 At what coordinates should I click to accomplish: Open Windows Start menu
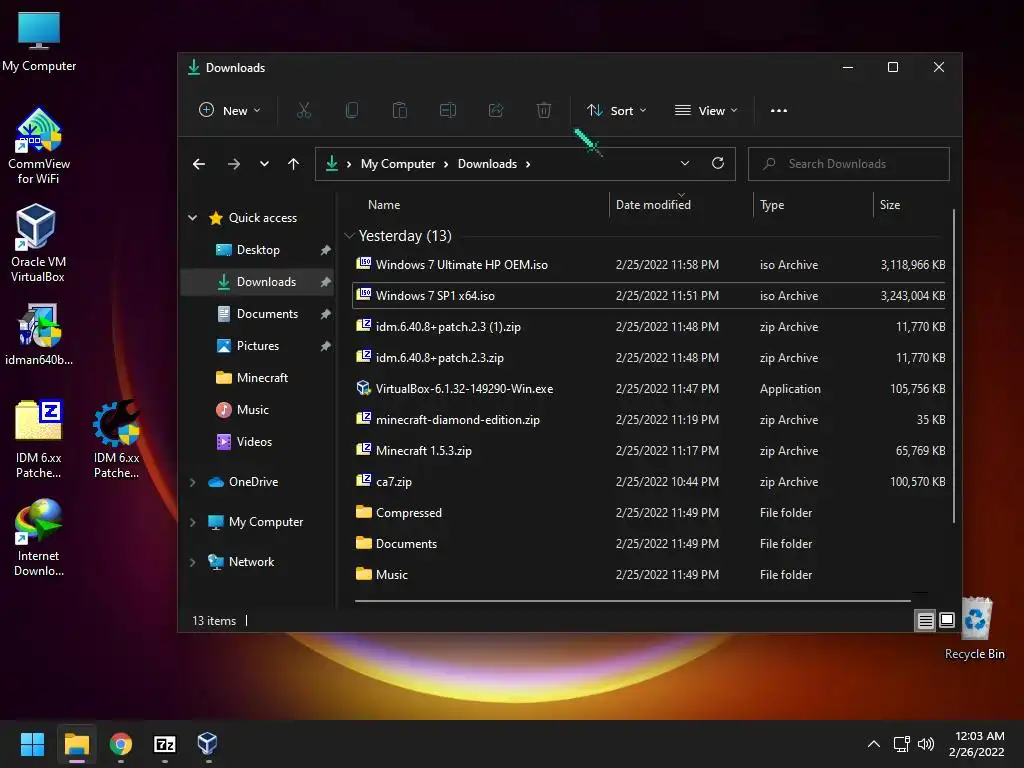pos(32,744)
